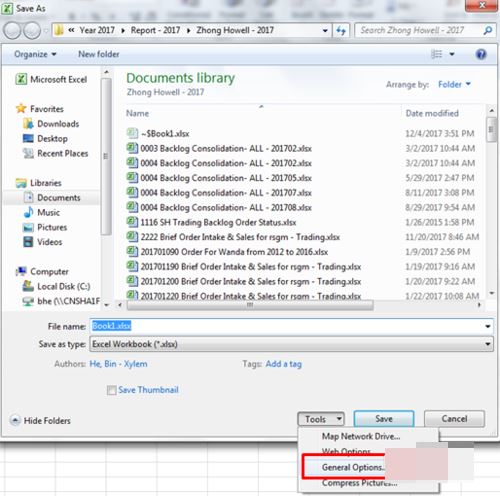Image resolution: width=500 pixels, height=496 pixels.
Task: Choose Compress Pictures from Tools menu
Action: coord(360,483)
